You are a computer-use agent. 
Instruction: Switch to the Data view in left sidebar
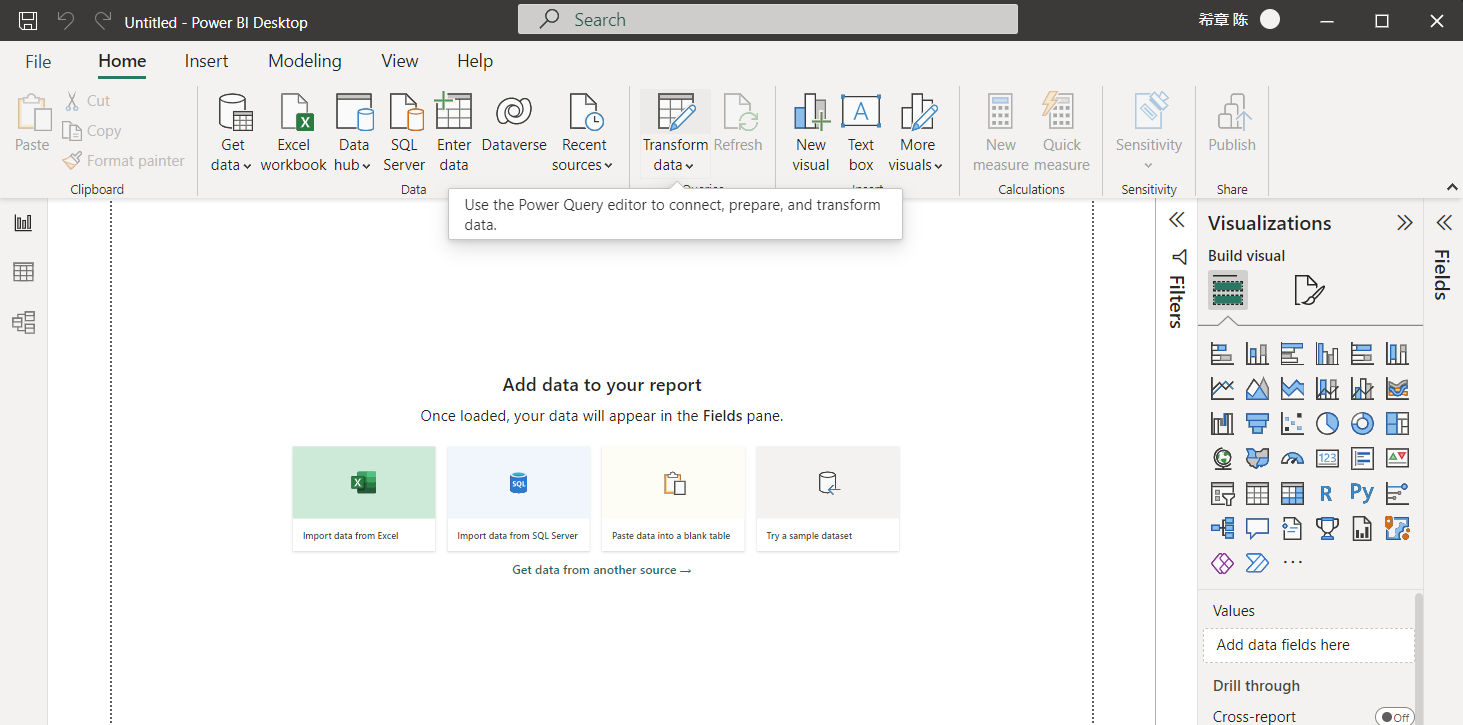23,272
